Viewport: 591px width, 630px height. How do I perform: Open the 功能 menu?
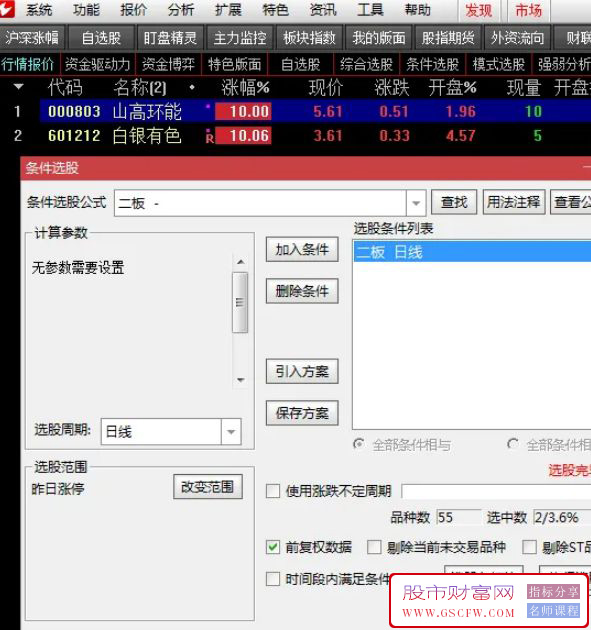(x=86, y=10)
